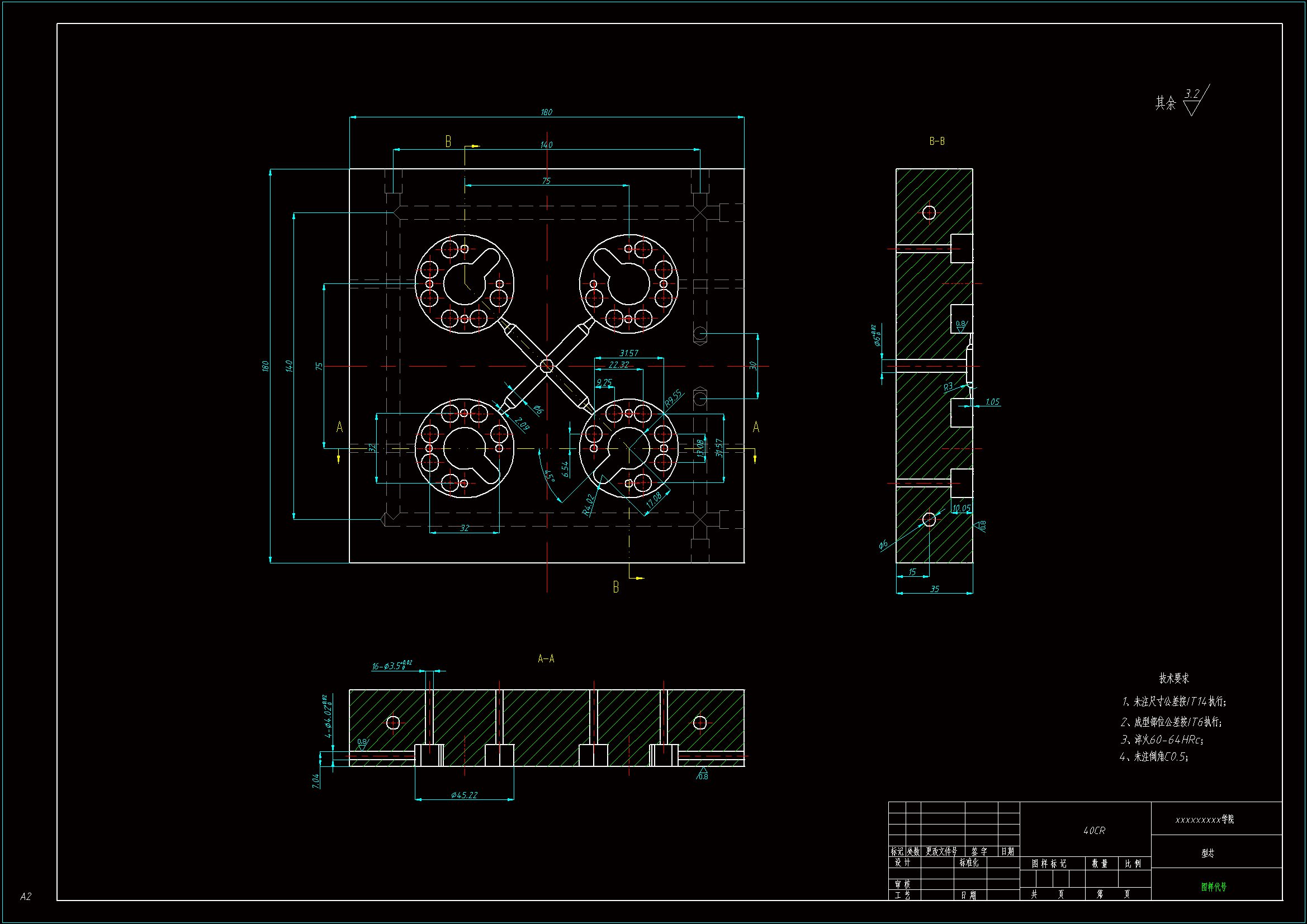The image size is (1307, 924).
Task: Click the 技术要求 heading text
Action: pos(1174,678)
